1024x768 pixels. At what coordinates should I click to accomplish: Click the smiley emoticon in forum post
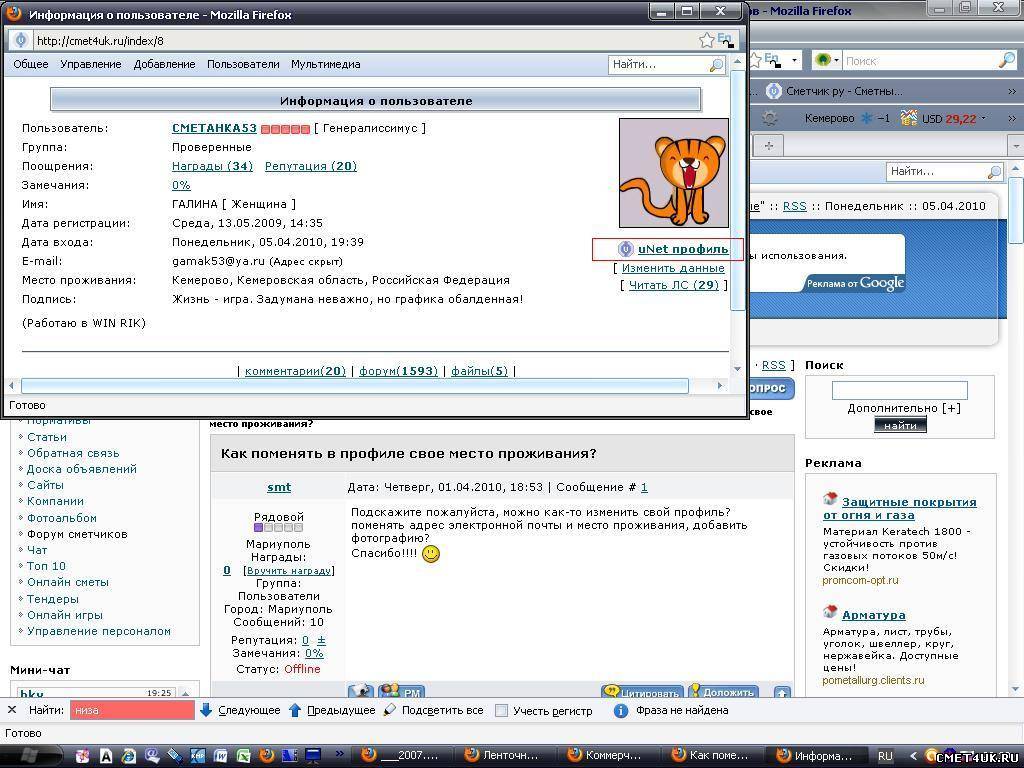tap(430, 554)
